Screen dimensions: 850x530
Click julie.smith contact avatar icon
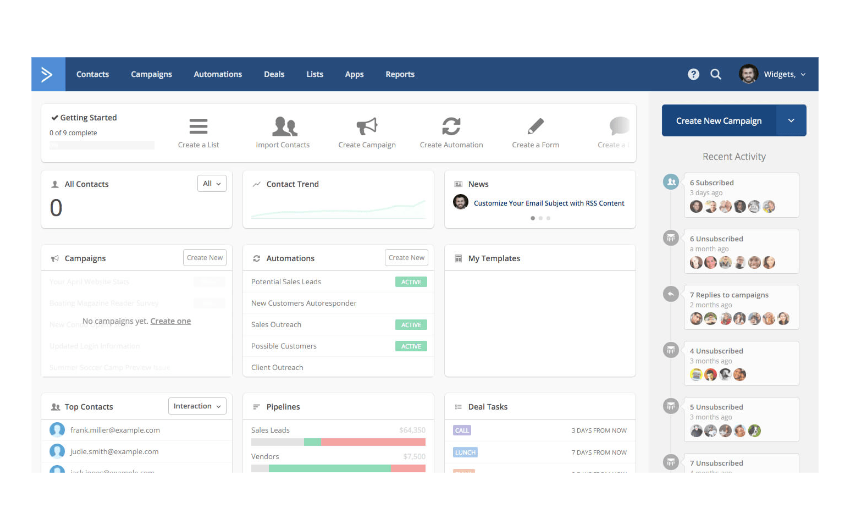pyautogui.click(x=57, y=451)
